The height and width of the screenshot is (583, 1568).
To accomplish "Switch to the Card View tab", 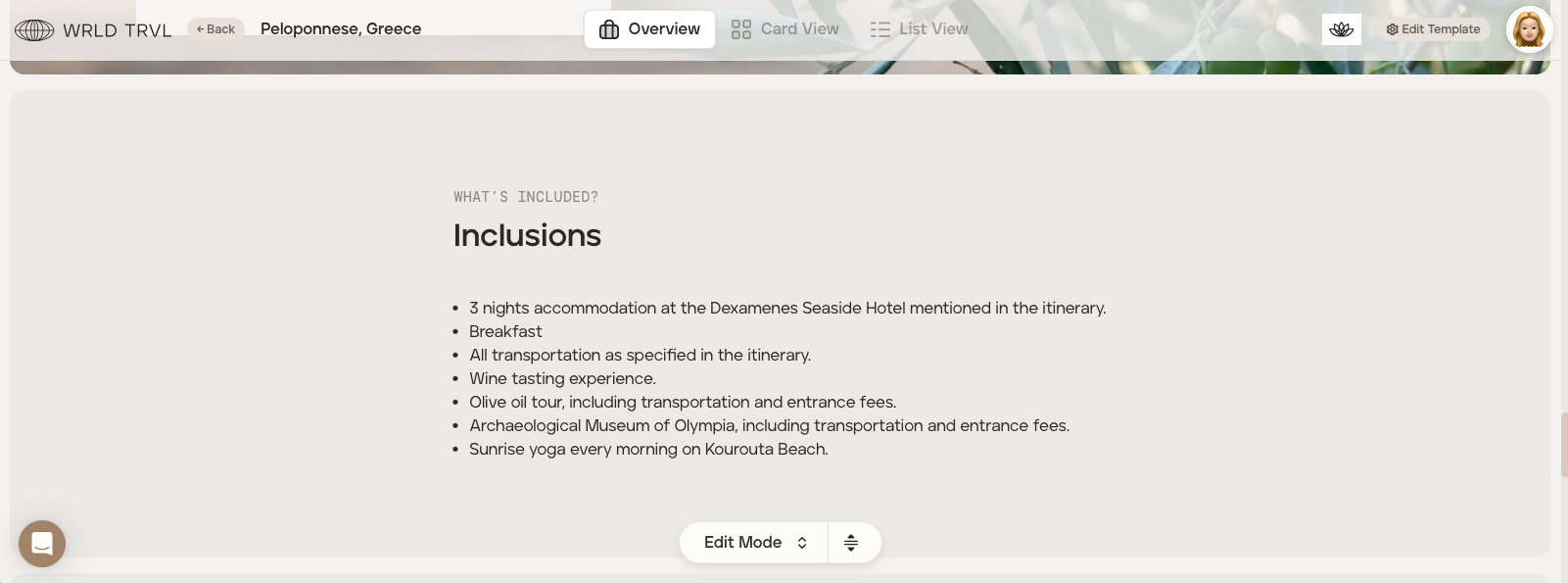I will 785,29.
